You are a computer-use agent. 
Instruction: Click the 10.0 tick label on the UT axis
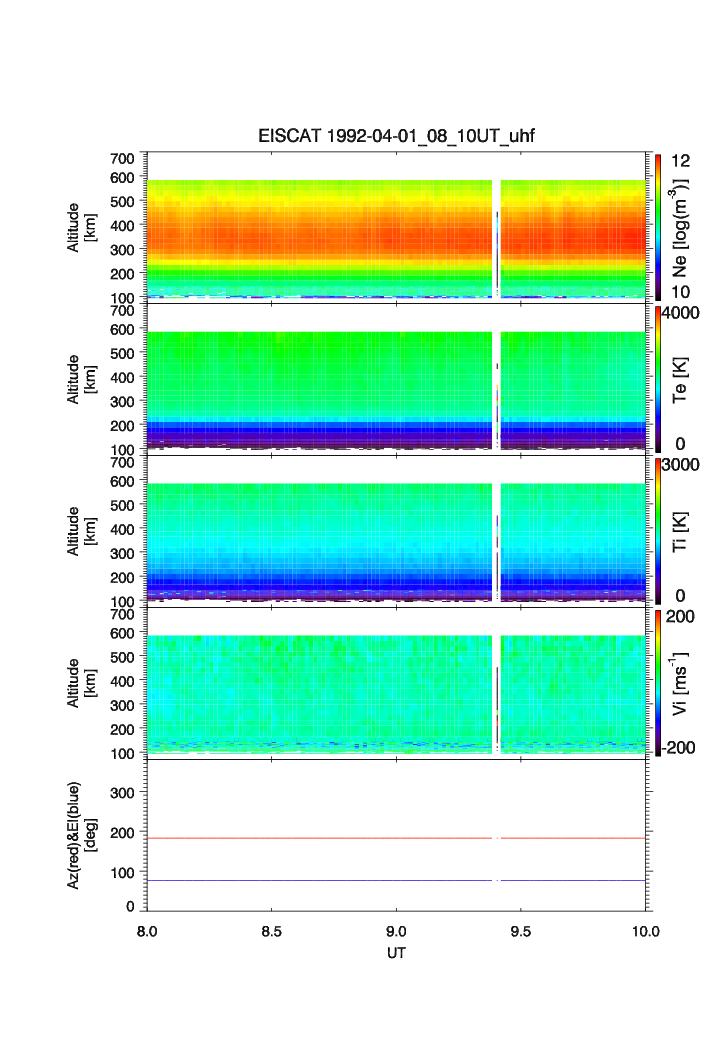click(x=646, y=931)
